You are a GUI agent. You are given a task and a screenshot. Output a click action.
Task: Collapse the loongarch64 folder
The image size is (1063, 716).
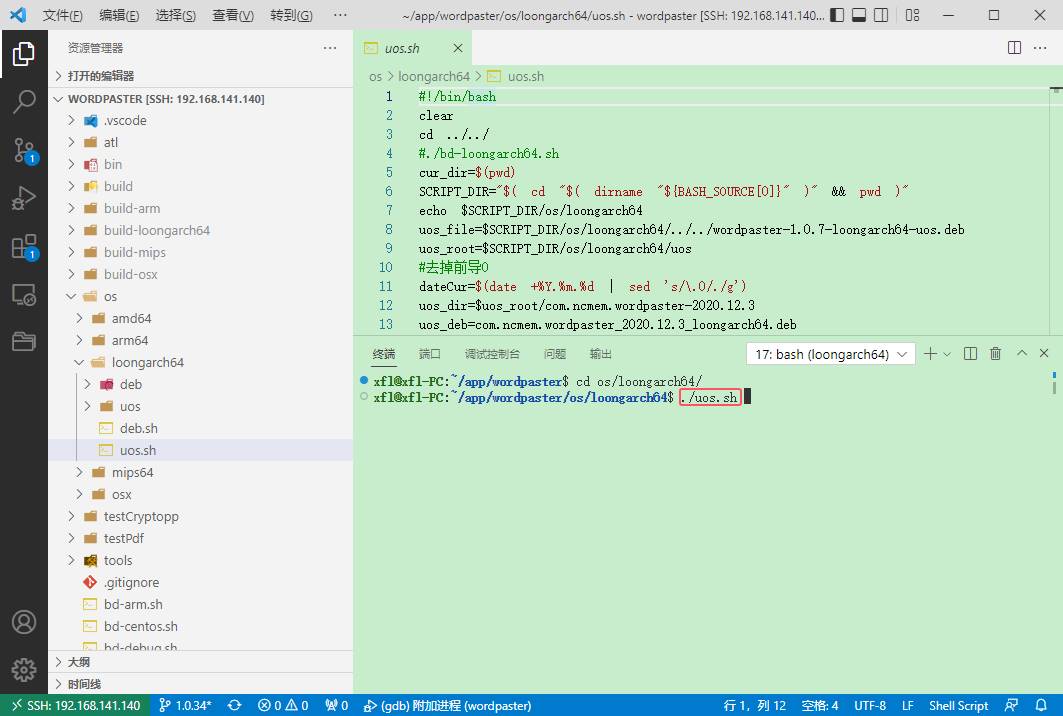pos(147,362)
